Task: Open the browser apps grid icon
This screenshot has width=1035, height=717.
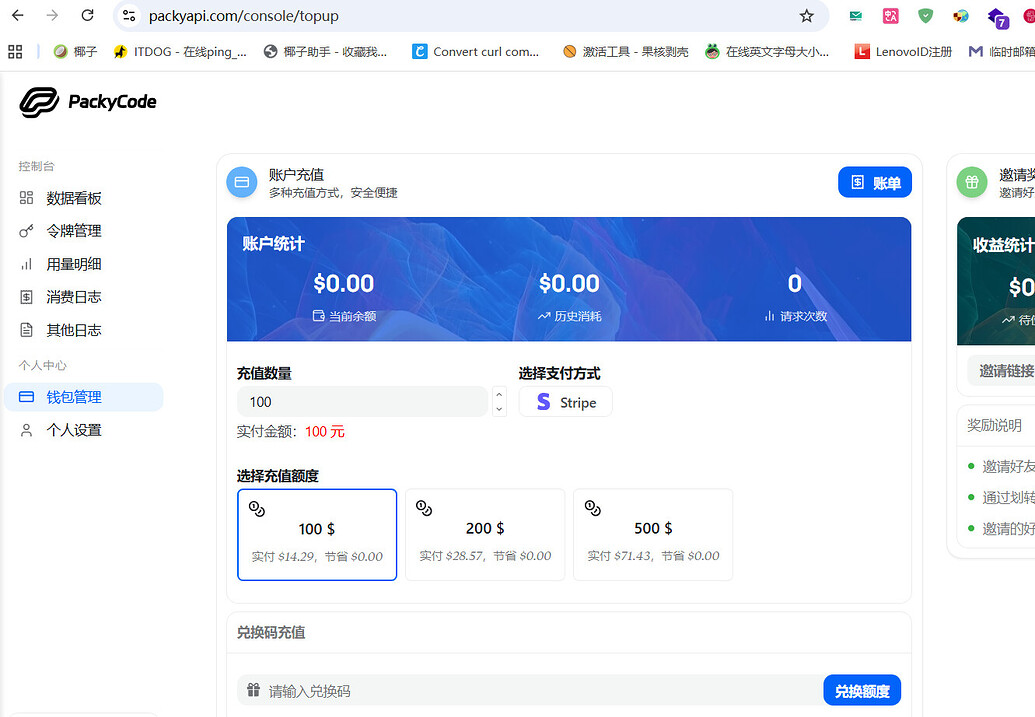Action: (x=15, y=51)
